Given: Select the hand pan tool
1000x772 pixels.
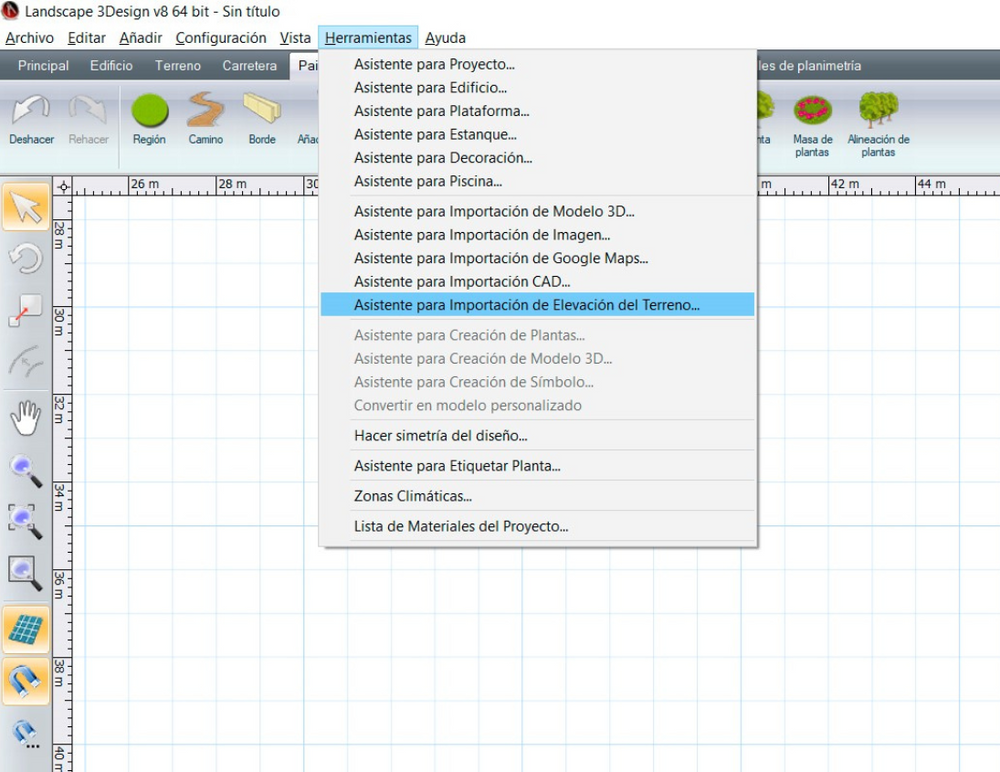Looking at the screenshot, I should pos(25,418).
